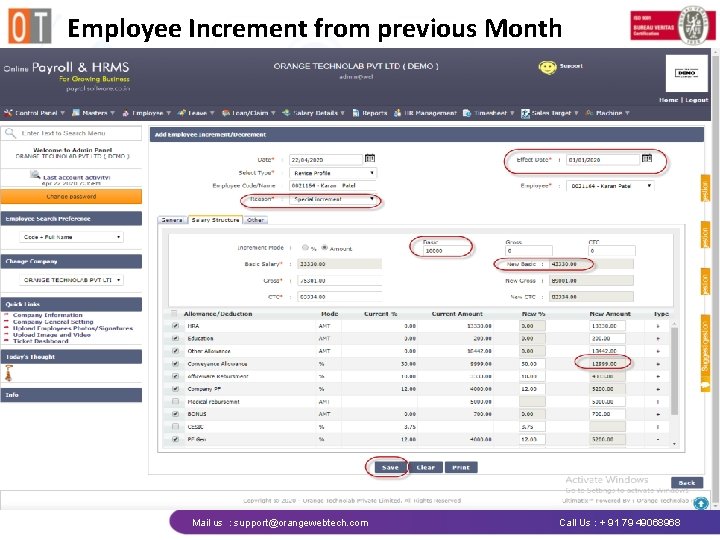Click the Bureau Veritas certification badge
The width and height of the screenshot is (720, 540).
click(672, 26)
